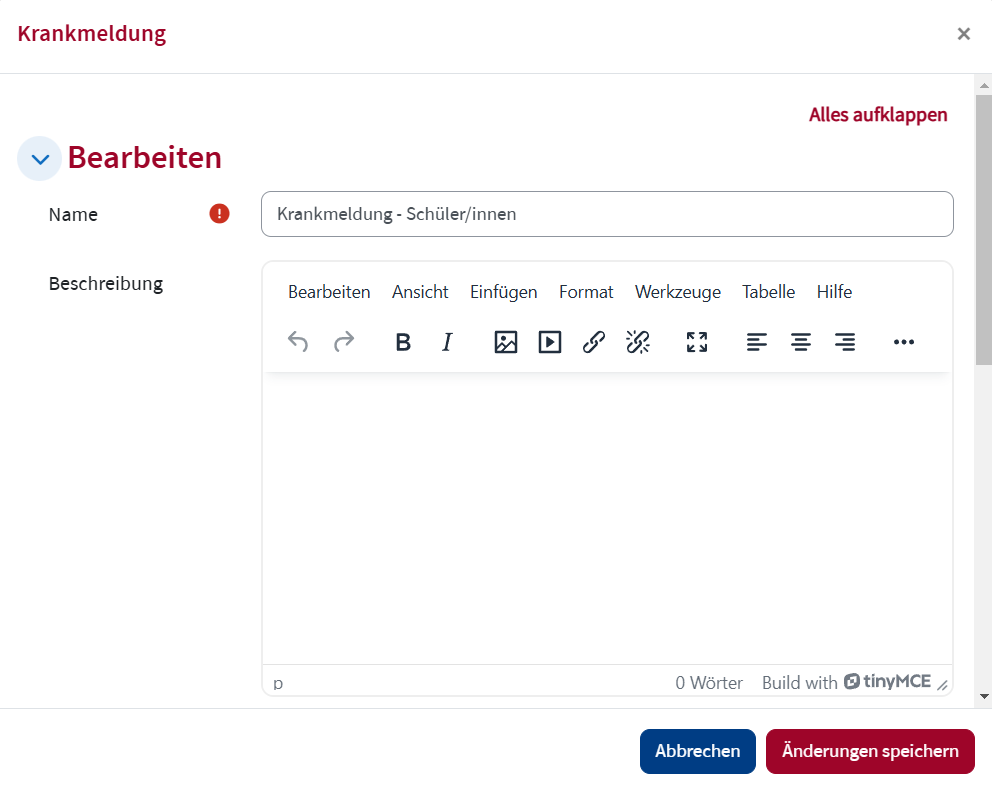Align text to the right
992x787 pixels.
(845, 341)
